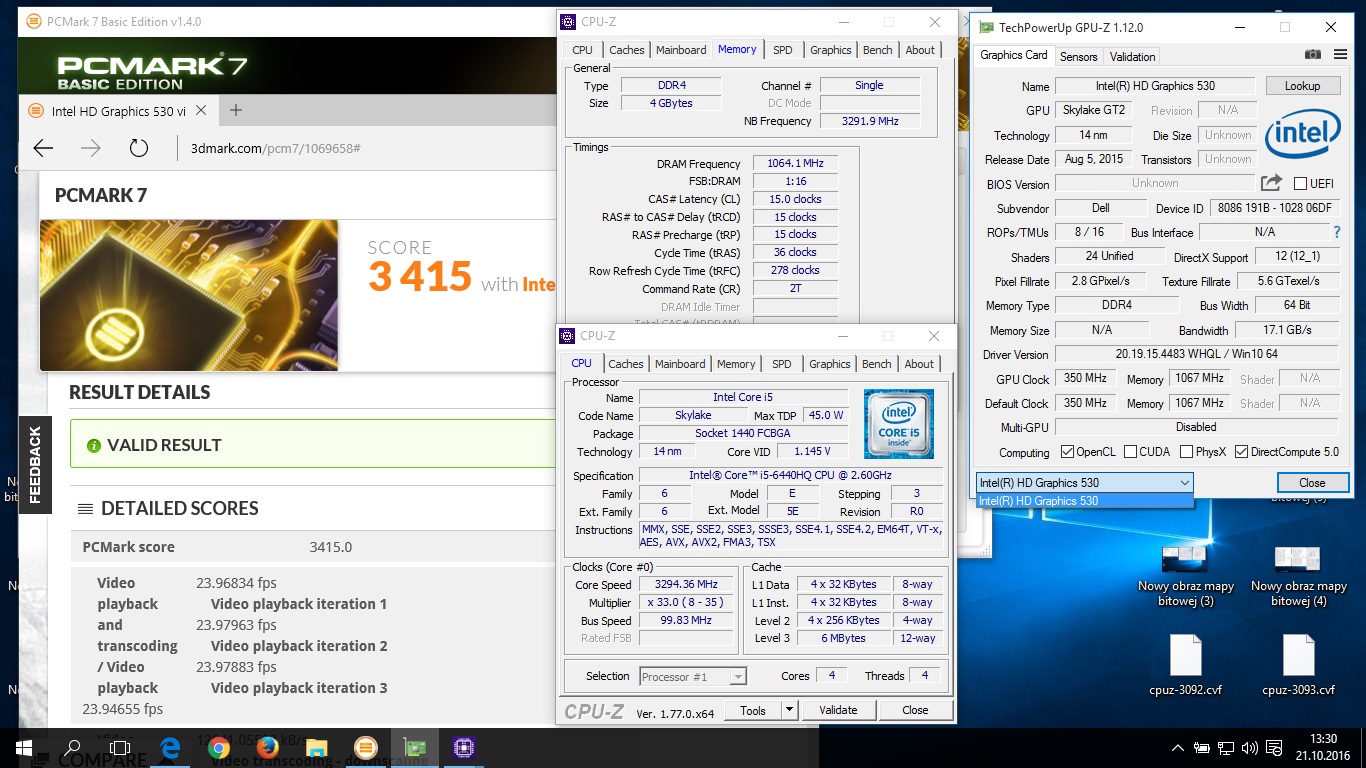Click the Device ID field in GPU-Z
The width and height of the screenshot is (1366, 768).
(x=1274, y=208)
